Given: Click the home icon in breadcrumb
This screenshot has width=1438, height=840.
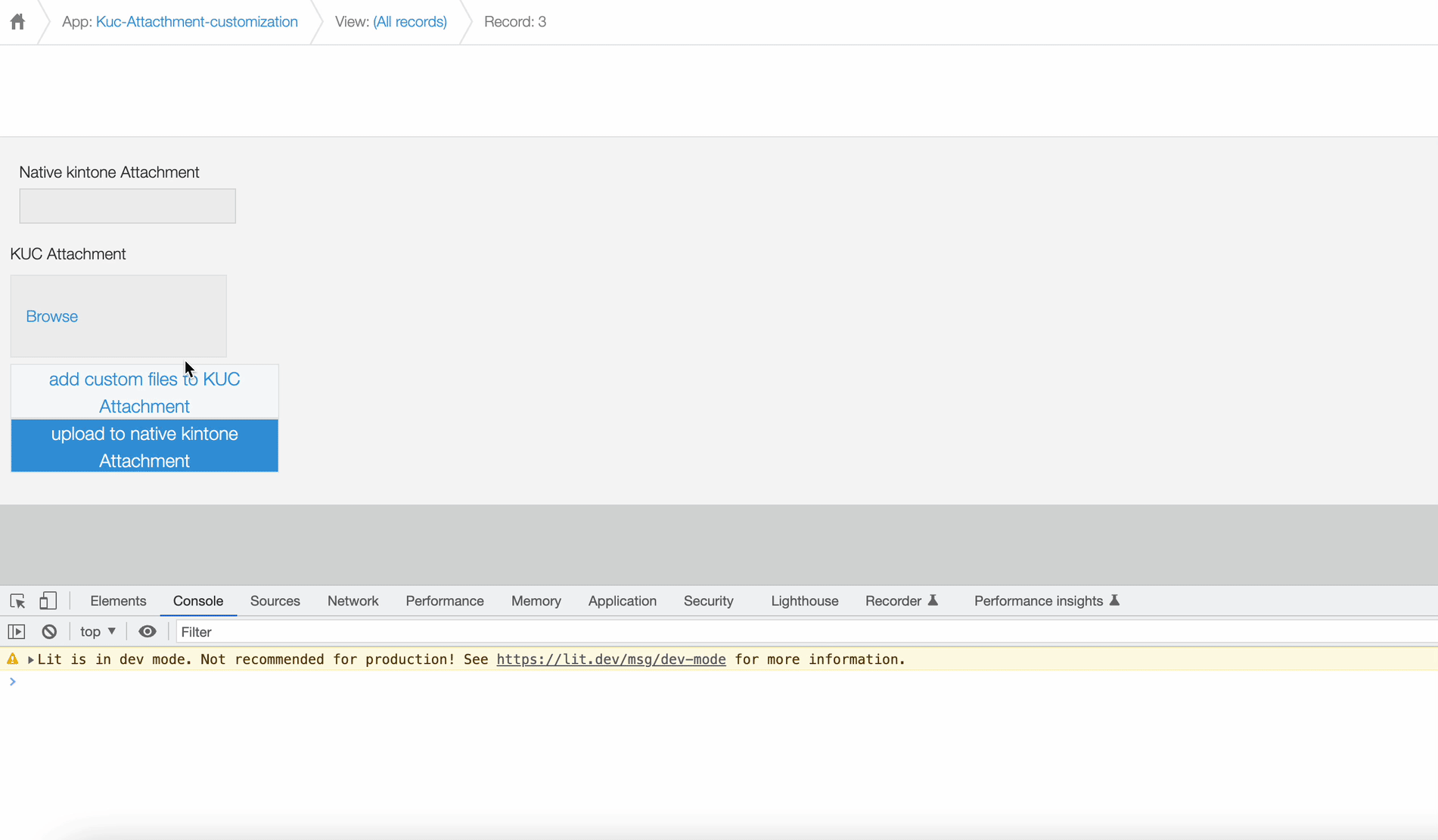Looking at the screenshot, I should pyautogui.click(x=17, y=22).
